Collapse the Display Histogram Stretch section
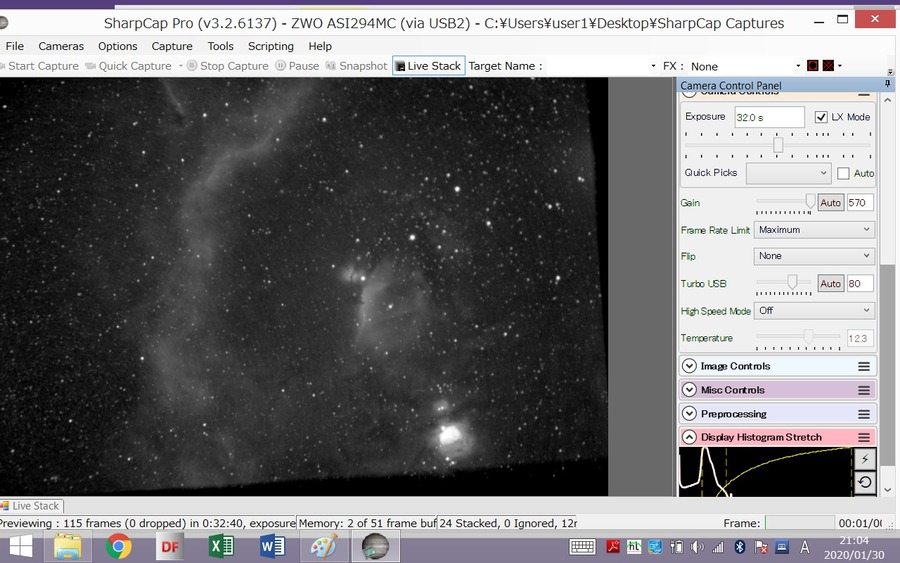 tap(689, 437)
